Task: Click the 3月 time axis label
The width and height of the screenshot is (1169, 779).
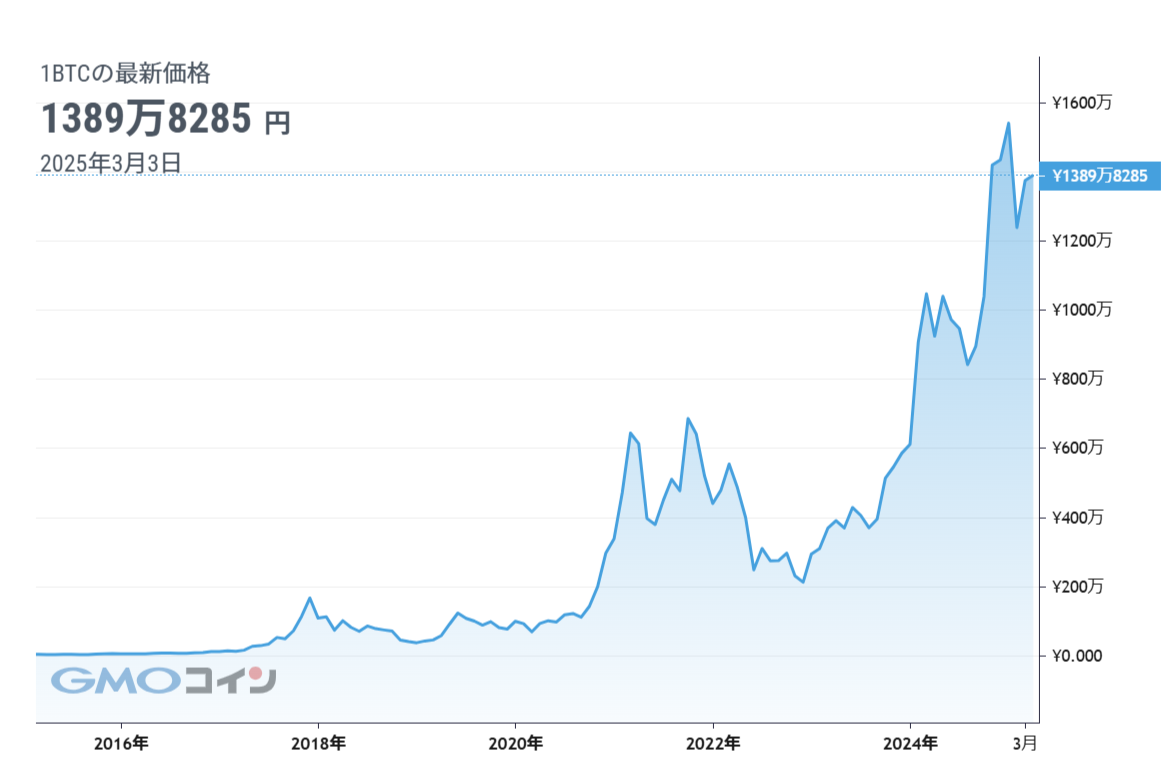Action: click(x=1025, y=743)
